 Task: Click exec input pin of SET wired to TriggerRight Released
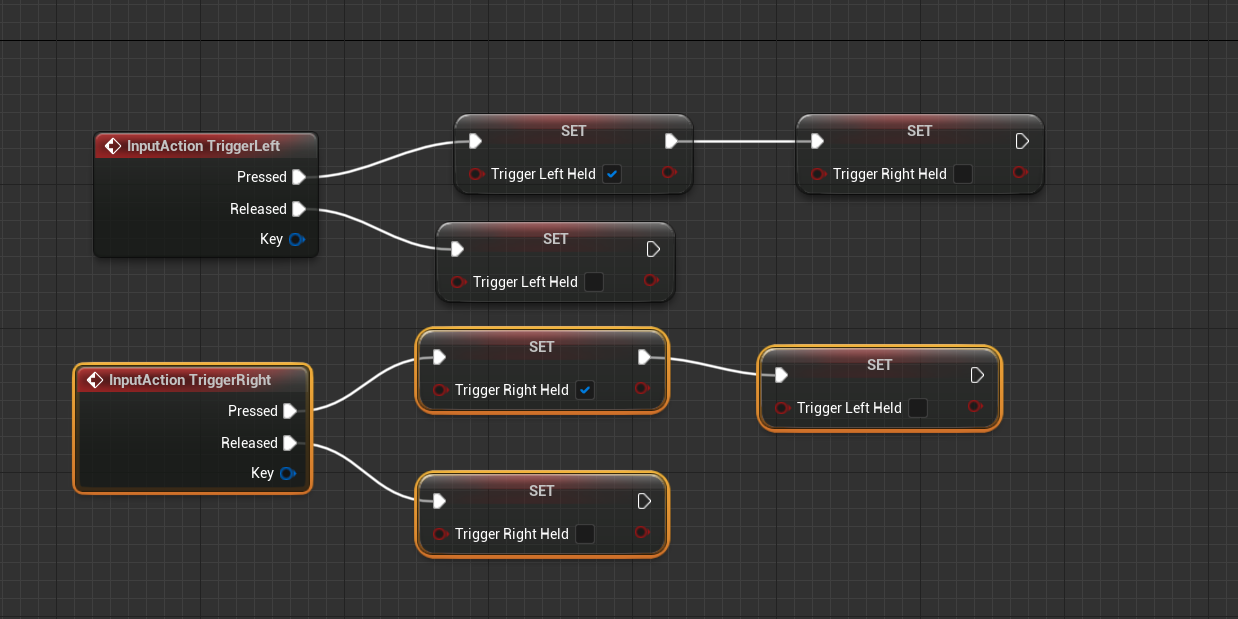pyautogui.click(x=439, y=501)
